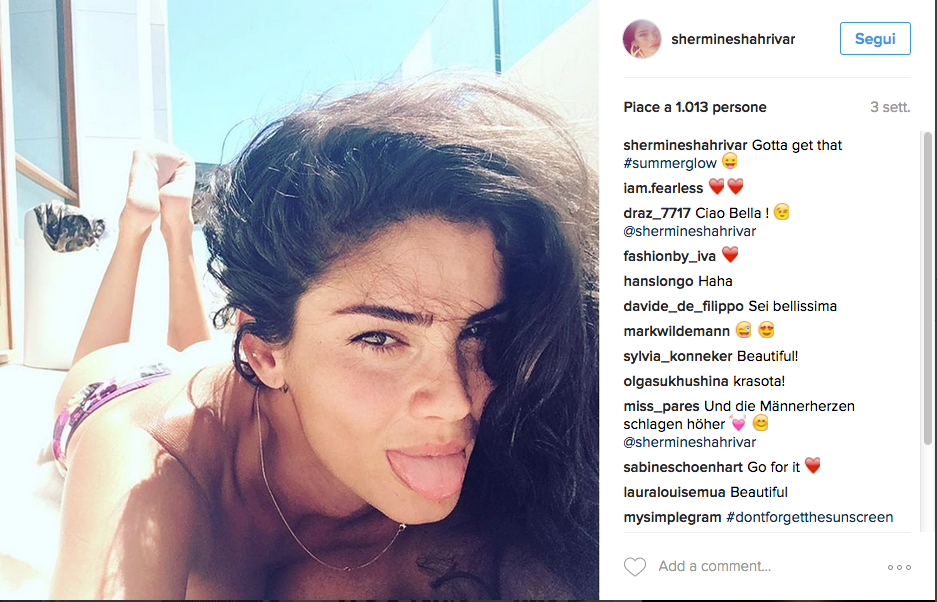Open the three-dots more options menu
937x602 pixels.
[899, 567]
